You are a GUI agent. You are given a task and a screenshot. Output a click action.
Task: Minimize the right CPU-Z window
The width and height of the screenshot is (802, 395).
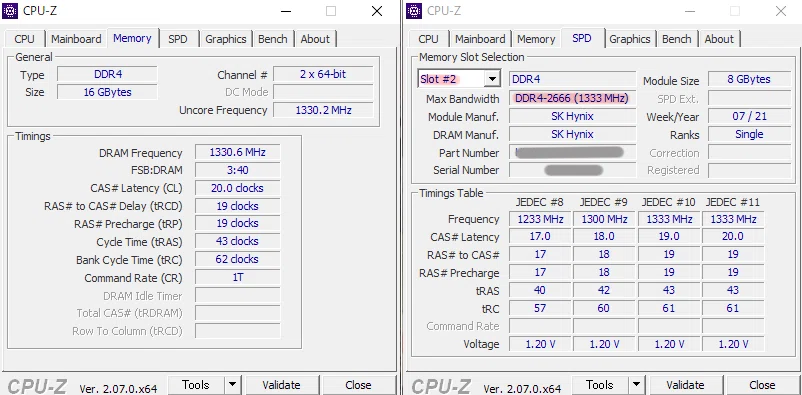689,11
